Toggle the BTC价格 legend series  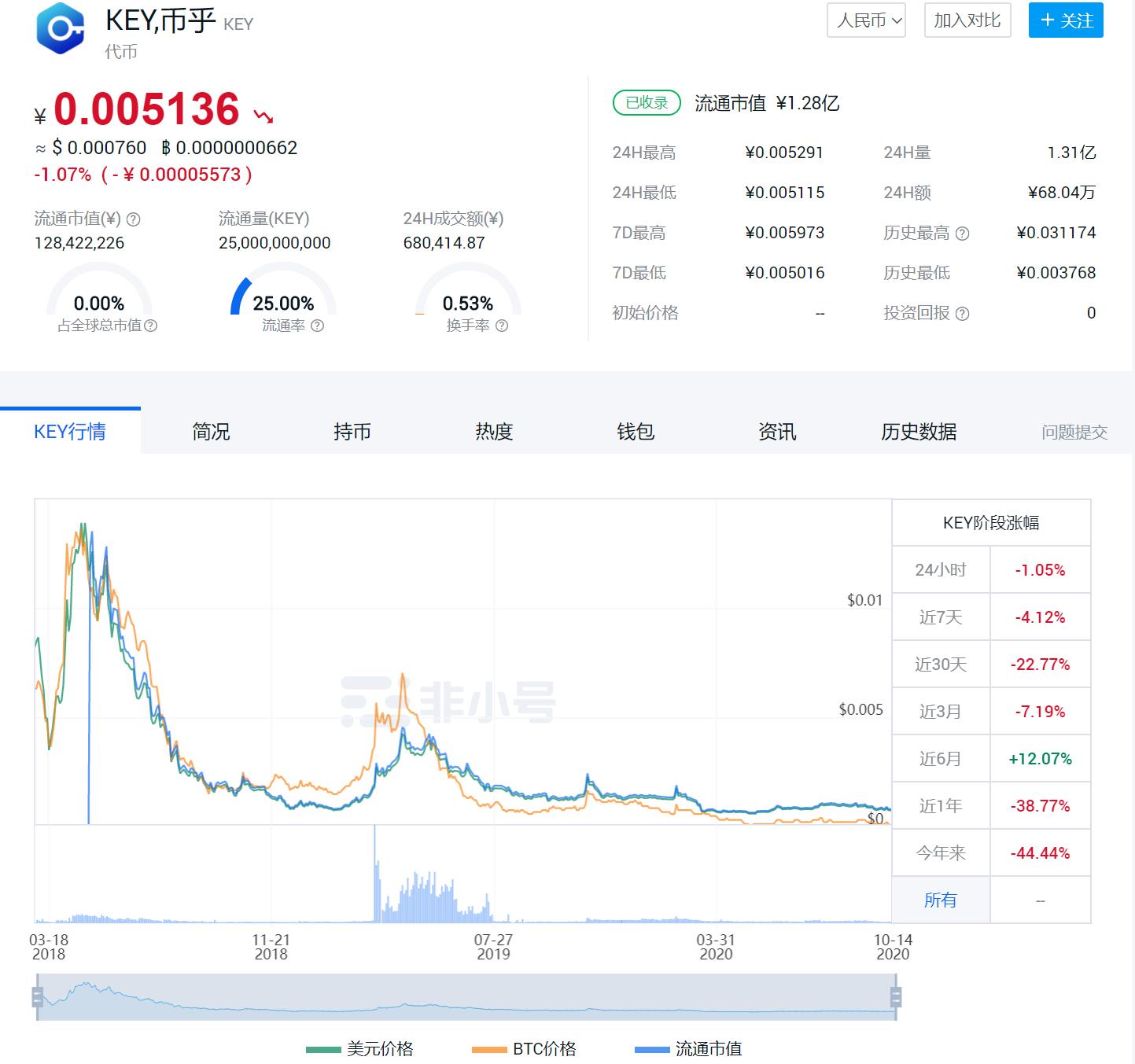[524, 1048]
